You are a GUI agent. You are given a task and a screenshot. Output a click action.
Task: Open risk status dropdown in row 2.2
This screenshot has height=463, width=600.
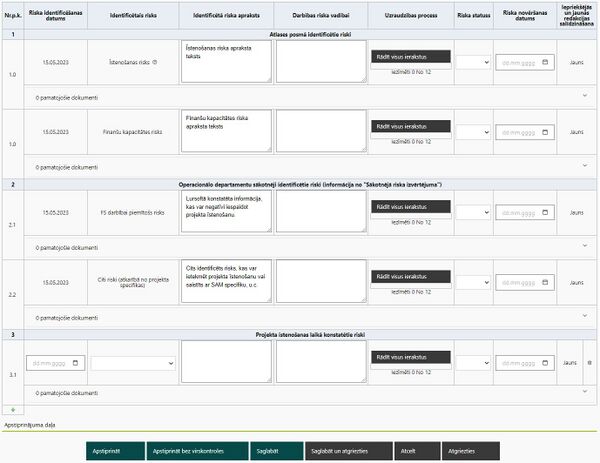click(474, 282)
